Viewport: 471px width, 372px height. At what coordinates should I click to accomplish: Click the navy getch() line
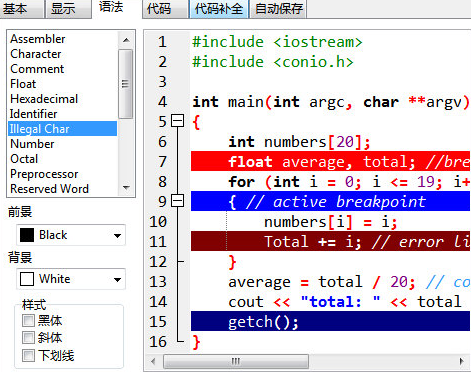pyautogui.click(x=330, y=321)
